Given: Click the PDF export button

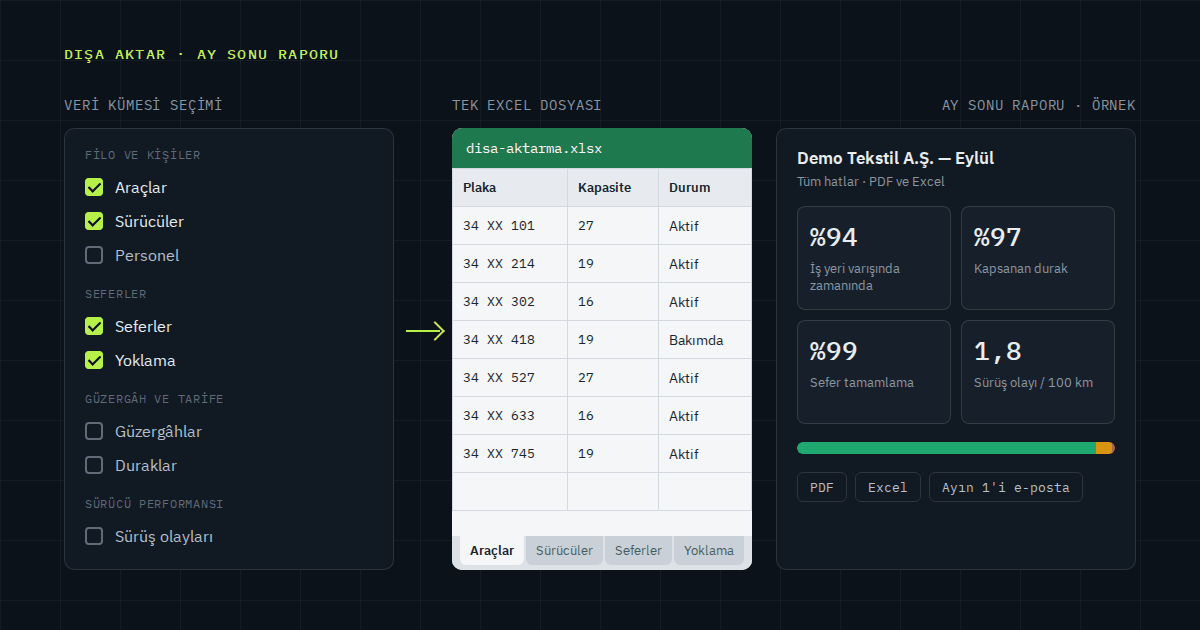Looking at the screenshot, I should click(822, 488).
